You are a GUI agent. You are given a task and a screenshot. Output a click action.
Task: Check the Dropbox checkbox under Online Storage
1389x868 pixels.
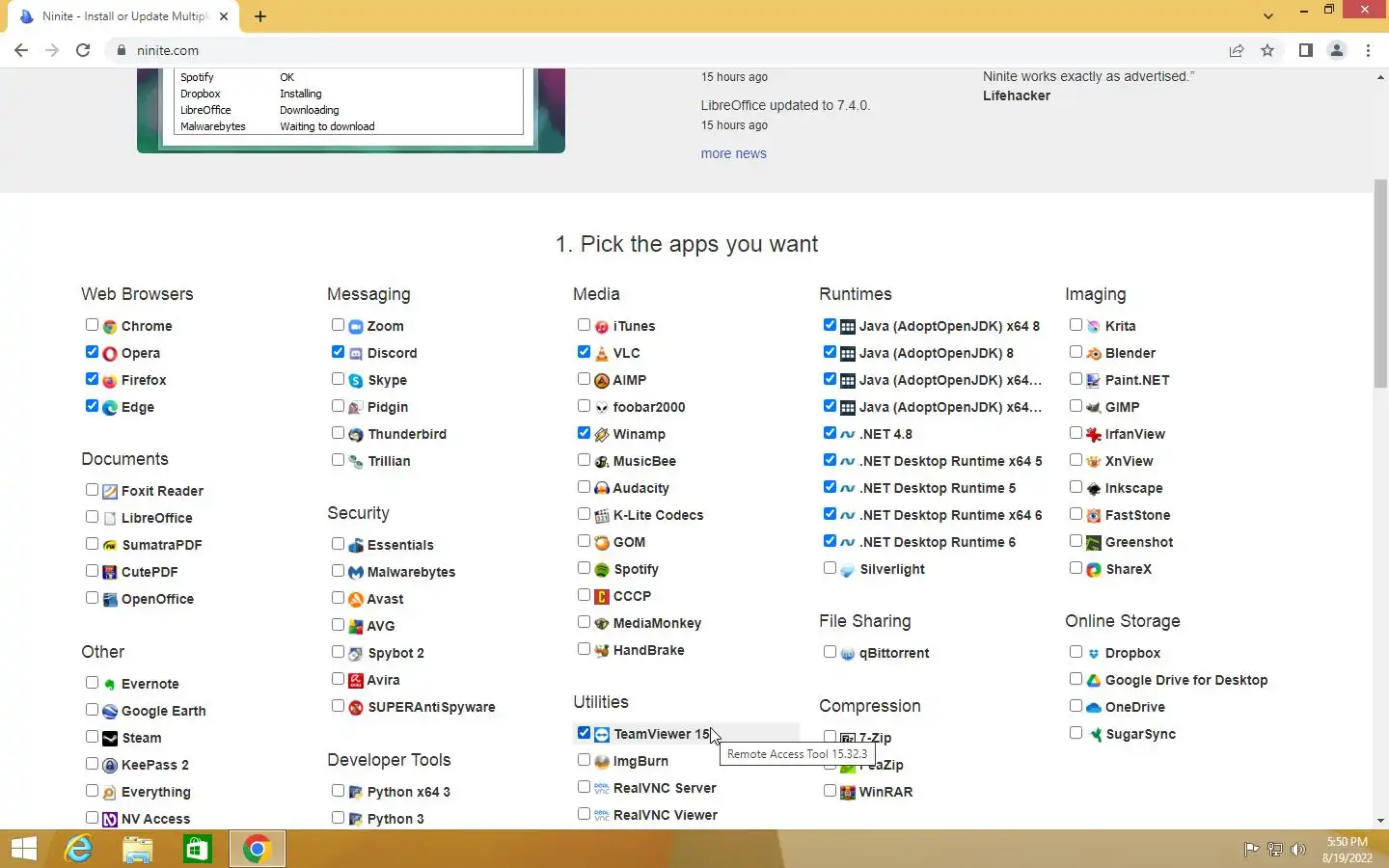tap(1076, 652)
